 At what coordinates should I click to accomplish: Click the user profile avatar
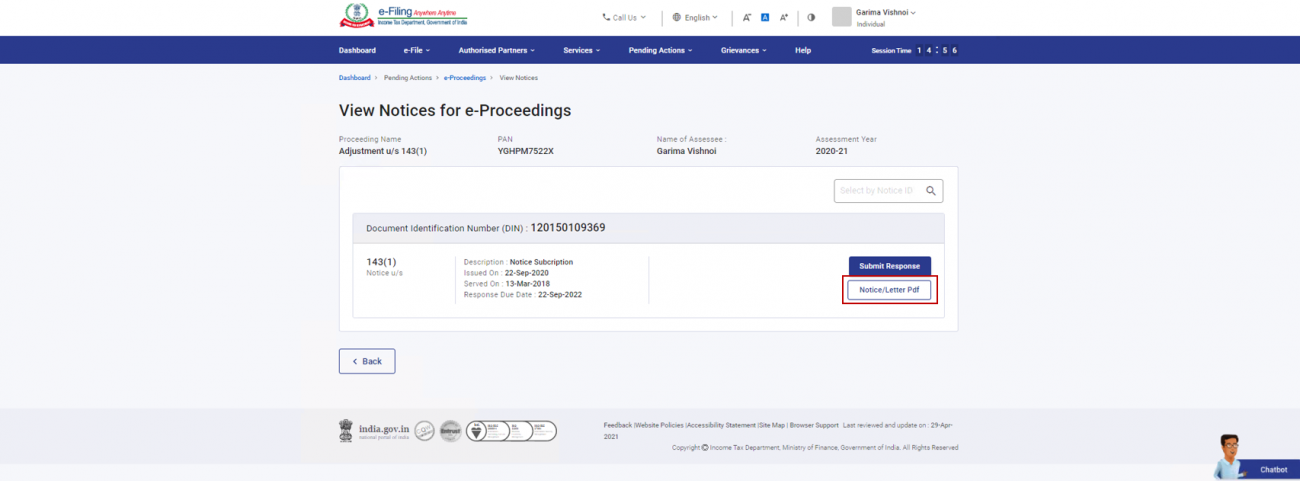pos(841,17)
